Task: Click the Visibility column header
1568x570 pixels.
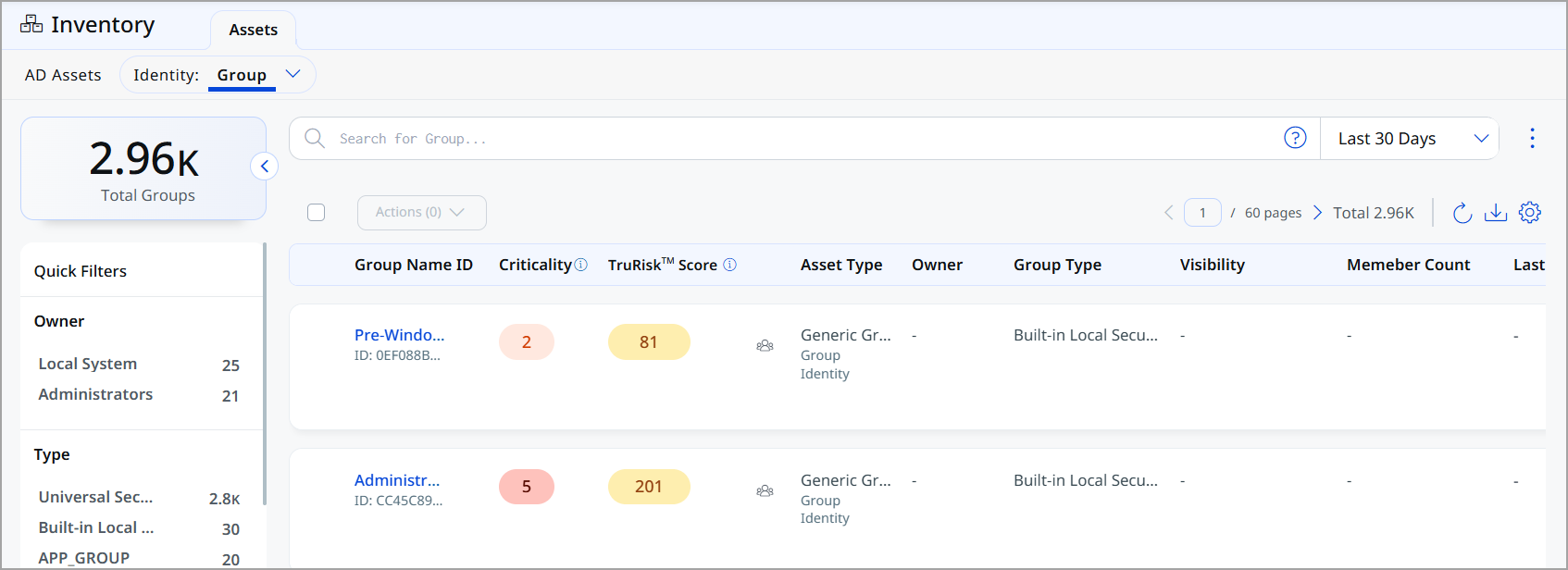Action: [1212, 265]
